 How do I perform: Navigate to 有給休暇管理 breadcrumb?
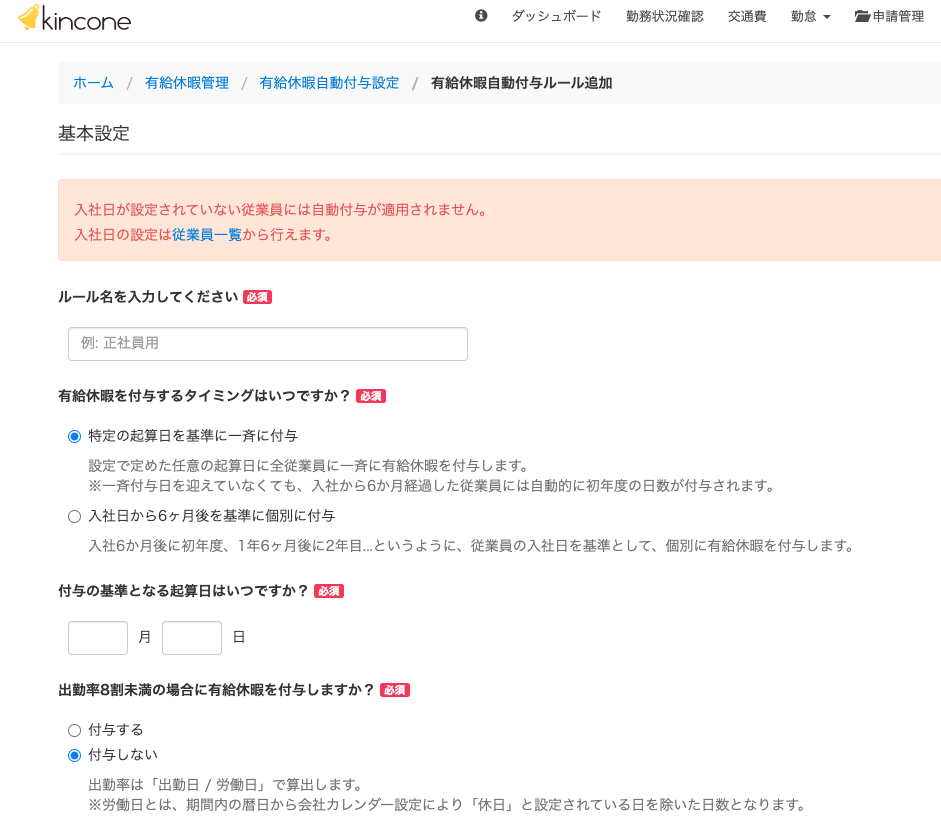pos(187,83)
